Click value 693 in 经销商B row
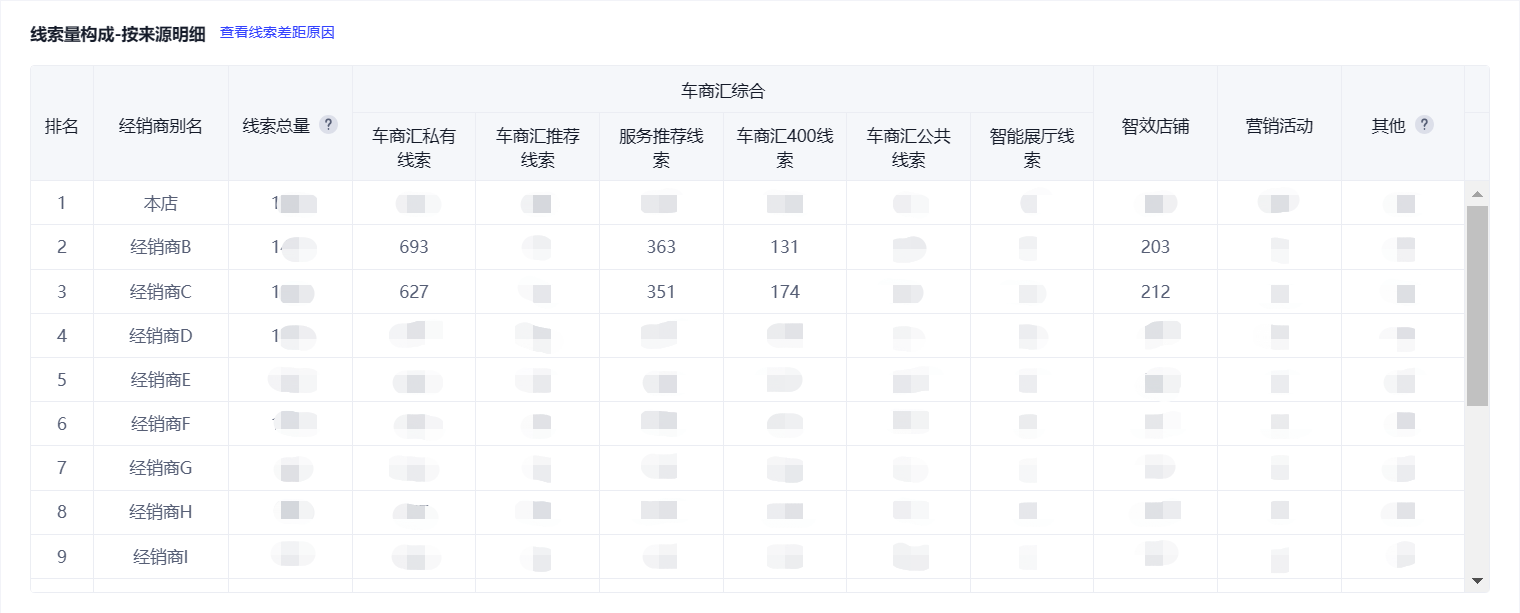This screenshot has height=613, width=1520. pyautogui.click(x=414, y=247)
